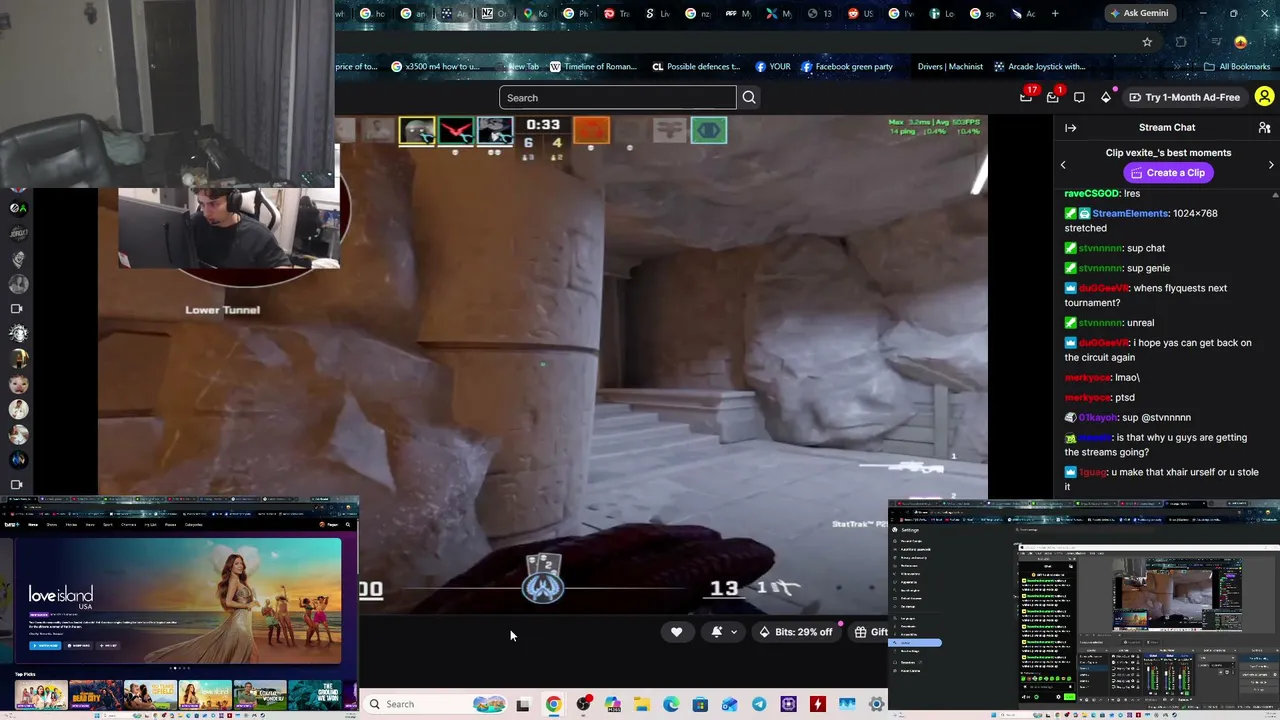
Task: Focus the Twitch search input field
Action: coord(618,97)
